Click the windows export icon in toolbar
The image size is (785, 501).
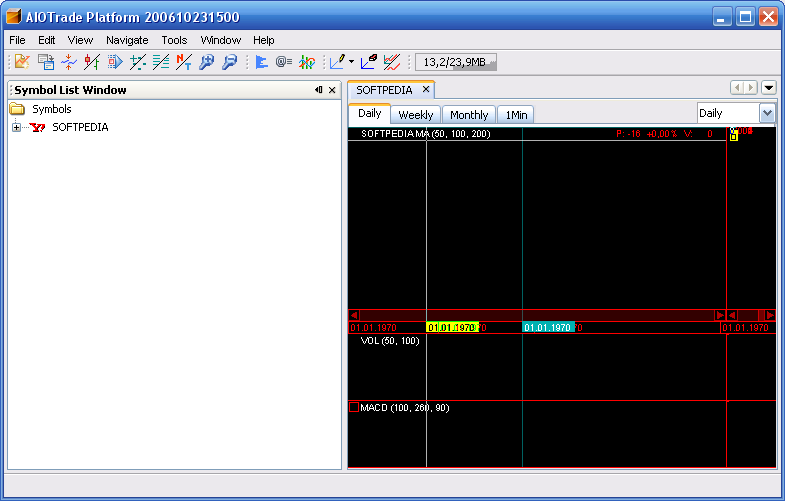point(46,62)
